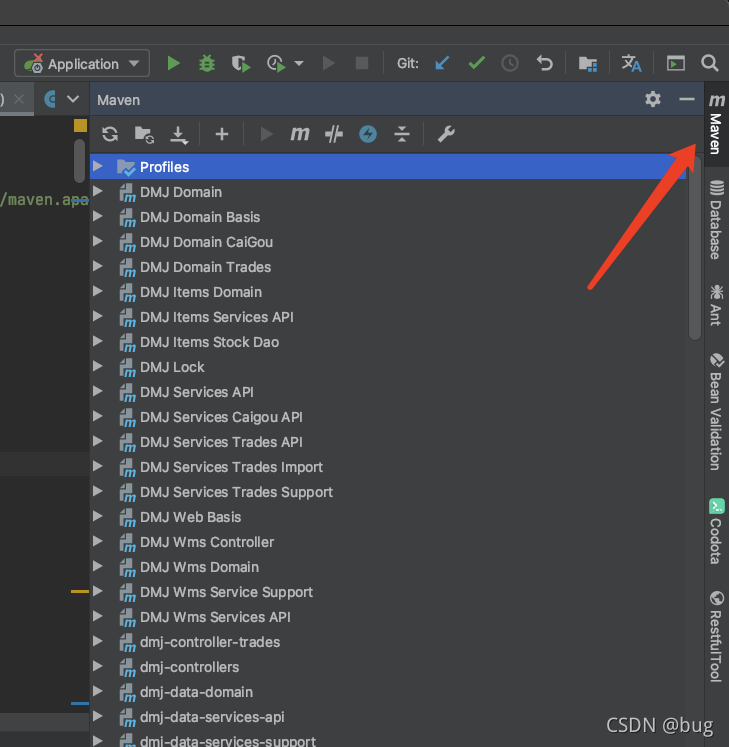This screenshot has height=747, width=729.
Task: Open Project Structure folder icon
Action: 588,63
